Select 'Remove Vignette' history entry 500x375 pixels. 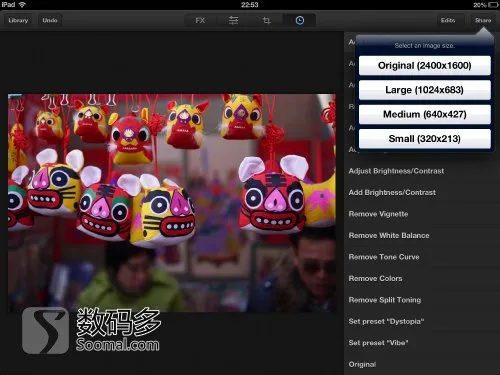422,214
